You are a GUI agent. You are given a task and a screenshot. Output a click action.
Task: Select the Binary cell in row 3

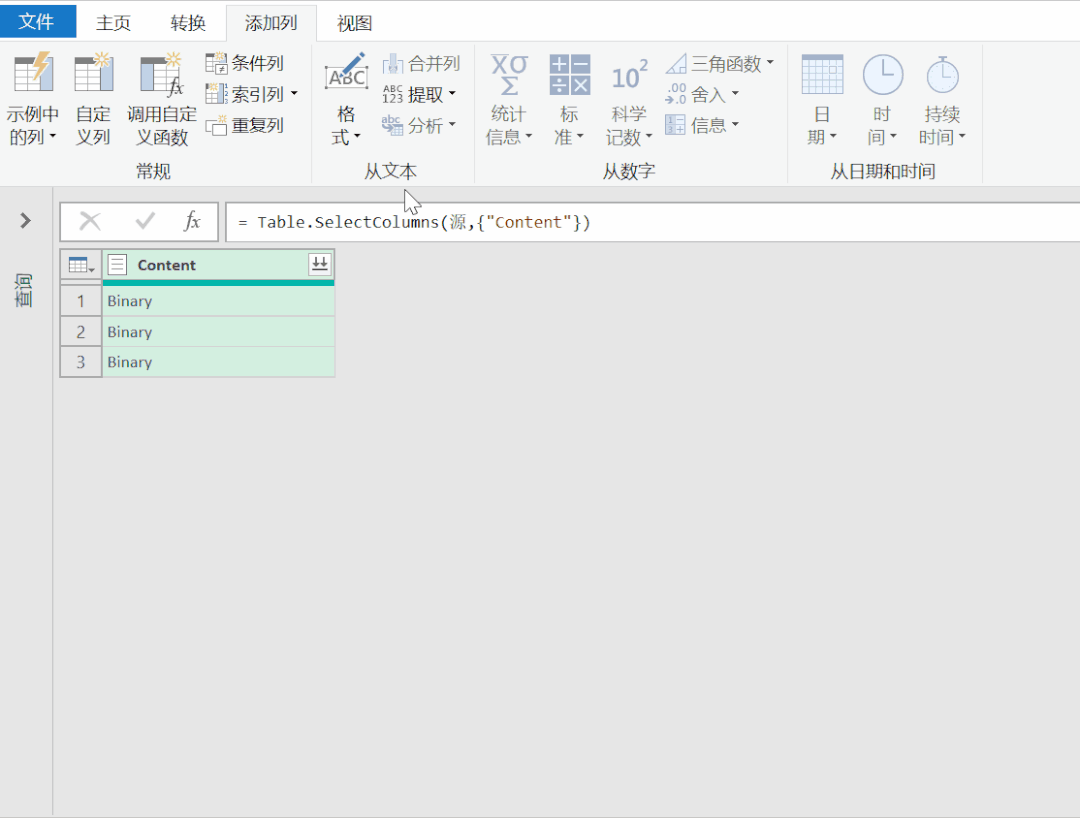(x=218, y=362)
